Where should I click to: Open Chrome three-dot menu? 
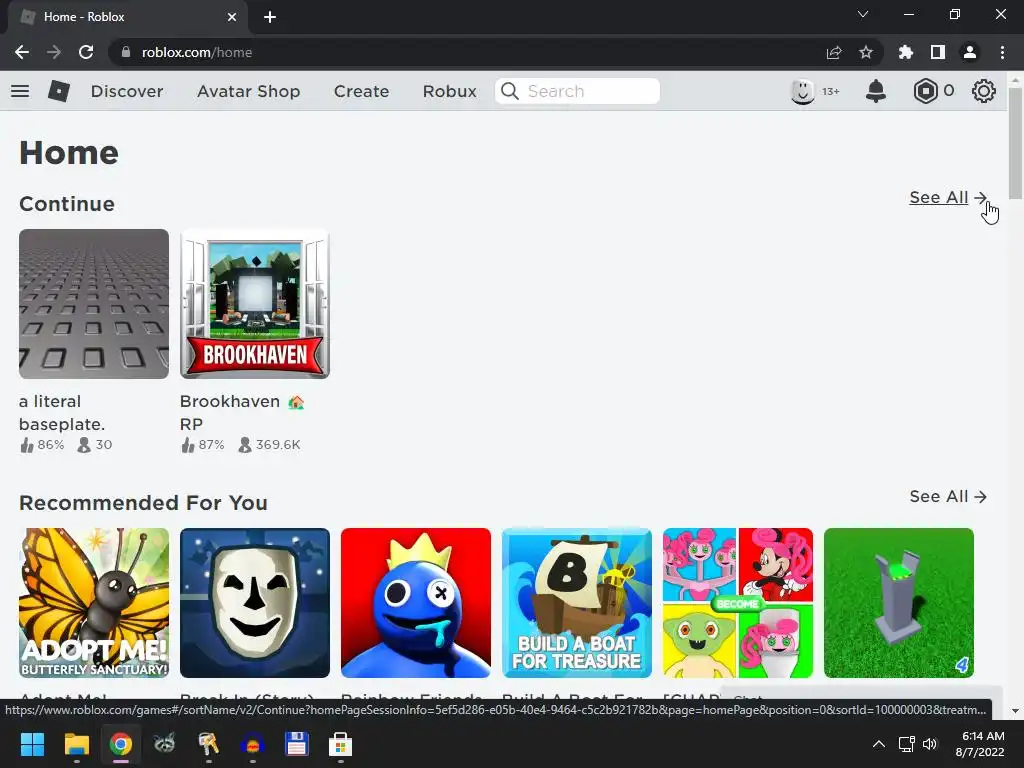click(x=1002, y=52)
